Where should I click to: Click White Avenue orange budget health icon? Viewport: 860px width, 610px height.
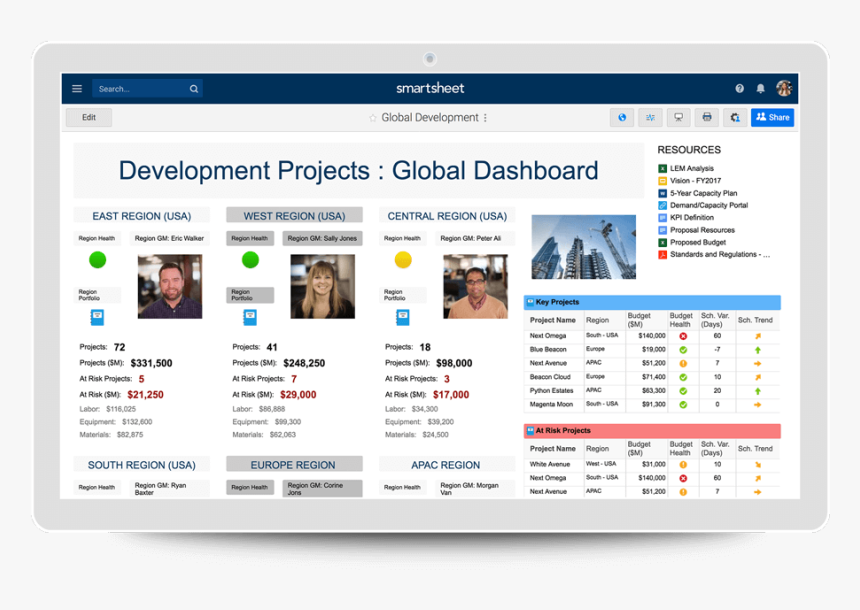[x=683, y=465]
